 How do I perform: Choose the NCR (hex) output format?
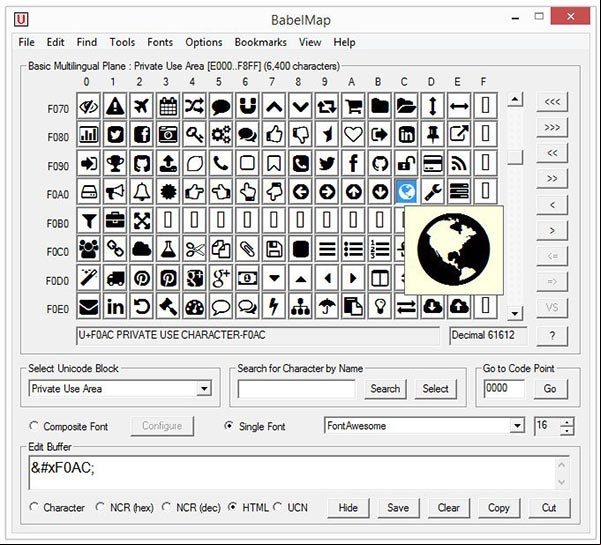100,507
